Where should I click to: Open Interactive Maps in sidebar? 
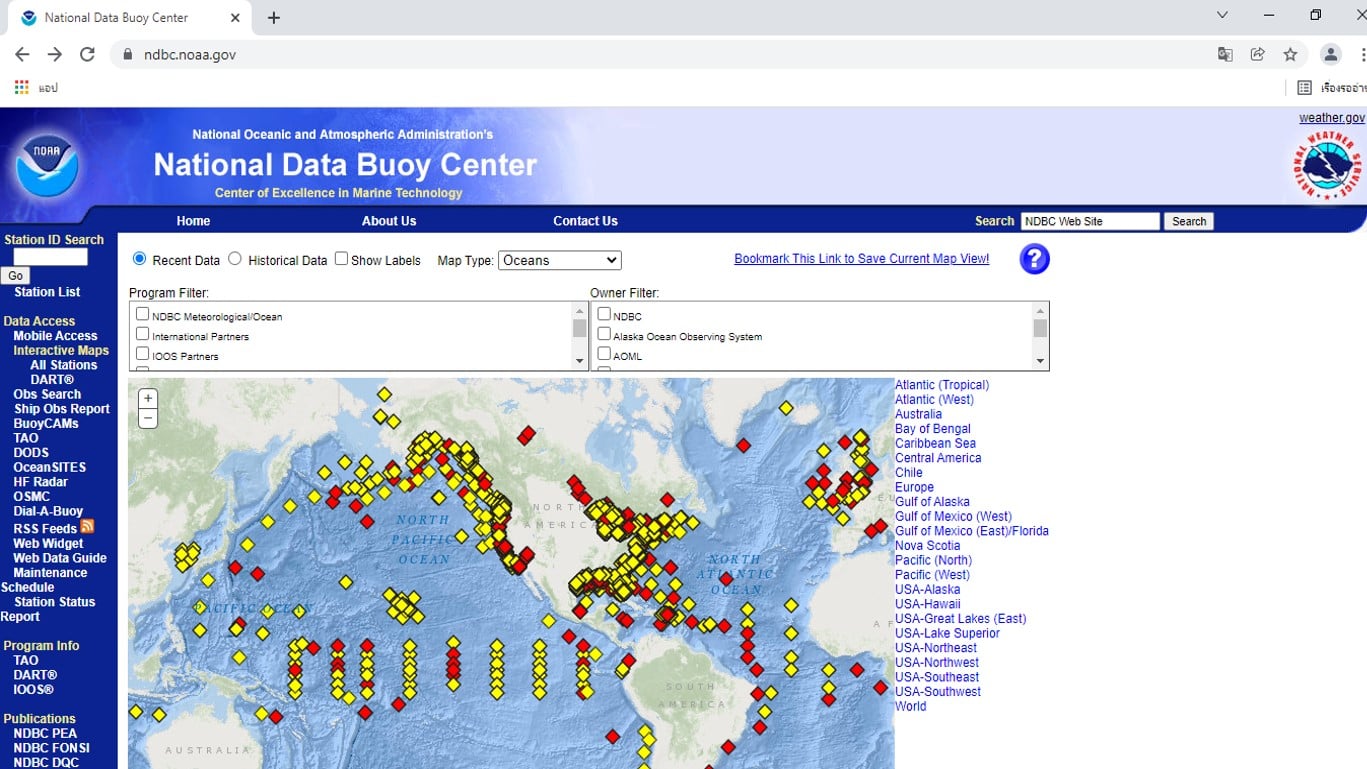[x=61, y=350]
